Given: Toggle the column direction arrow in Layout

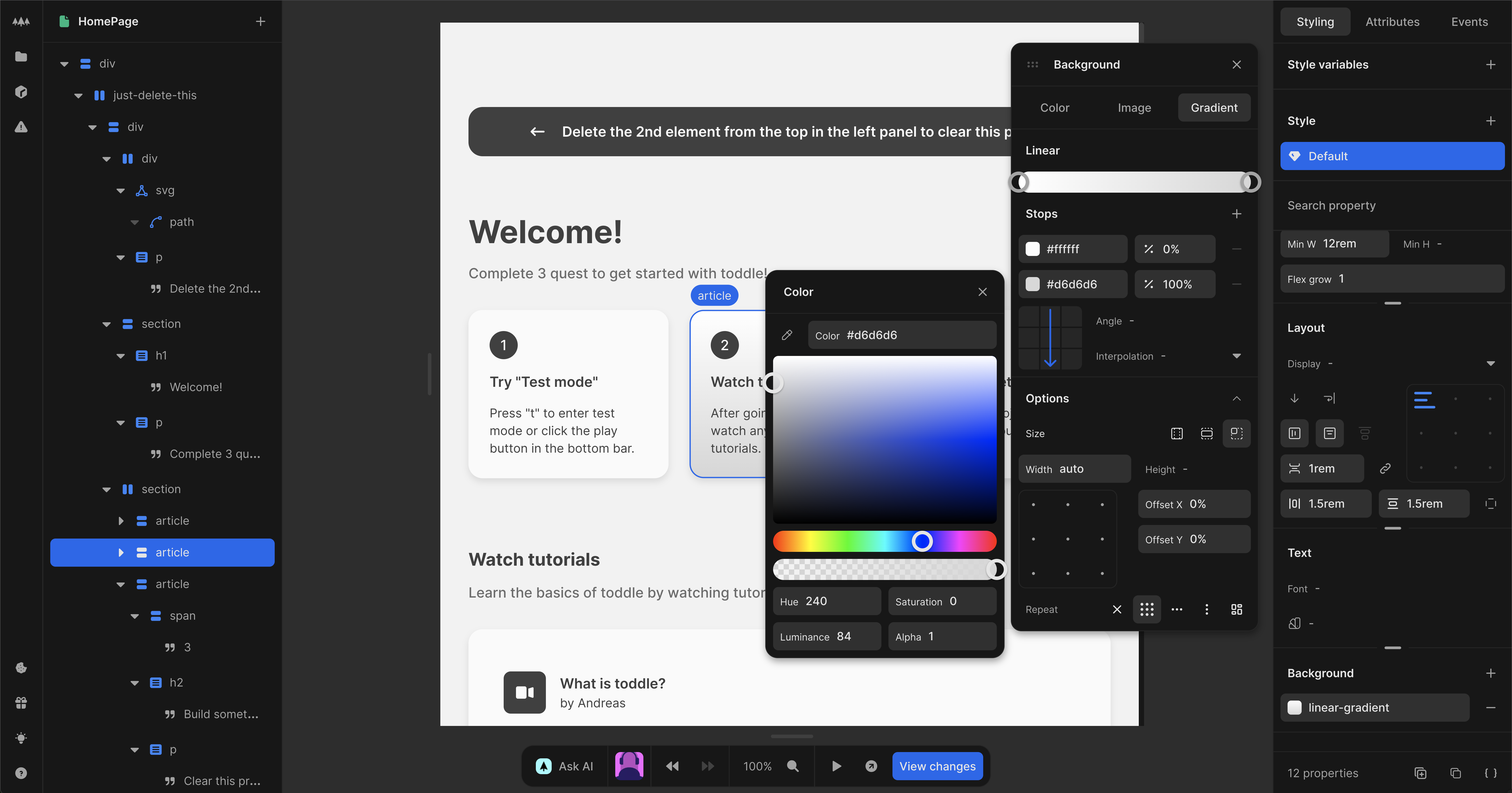Looking at the screenshot, I should pyautogui.click(x=1294, y=398).
